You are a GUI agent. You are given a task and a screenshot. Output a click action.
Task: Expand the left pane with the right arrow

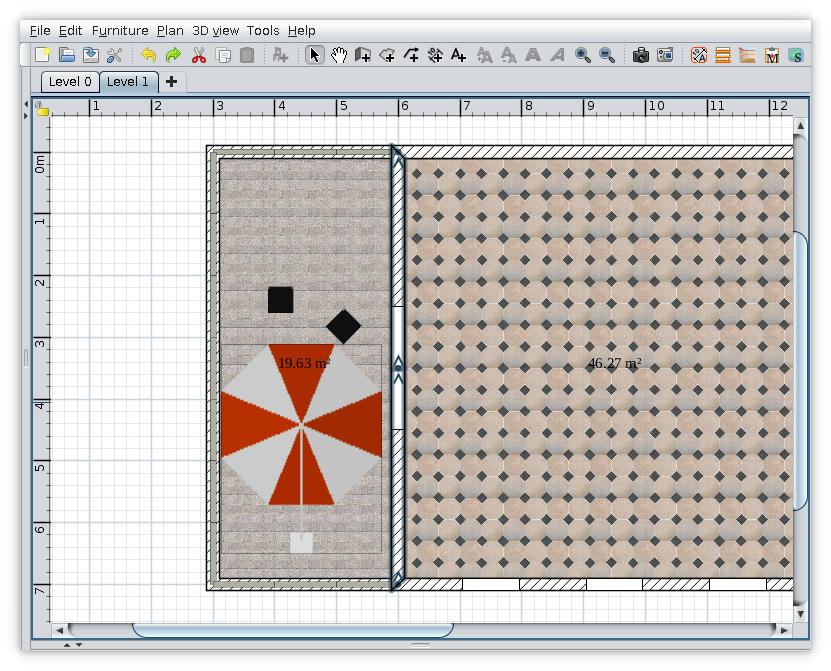[26, 116]
